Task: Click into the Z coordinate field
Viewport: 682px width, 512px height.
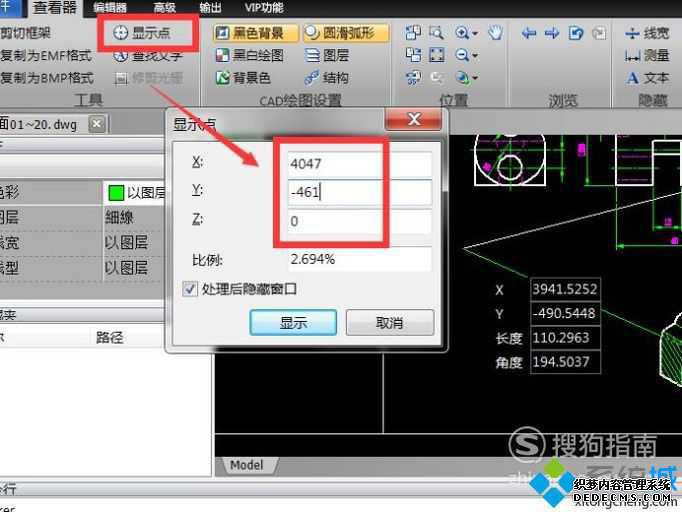Action: point(359,221)
